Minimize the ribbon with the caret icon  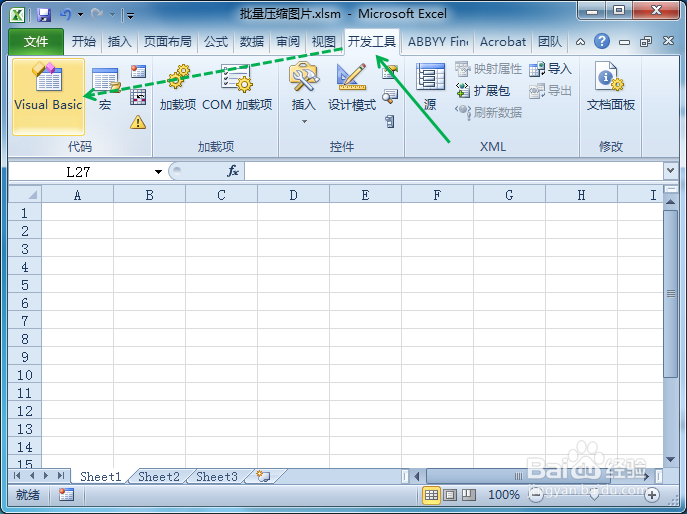[x=580, y=42]
